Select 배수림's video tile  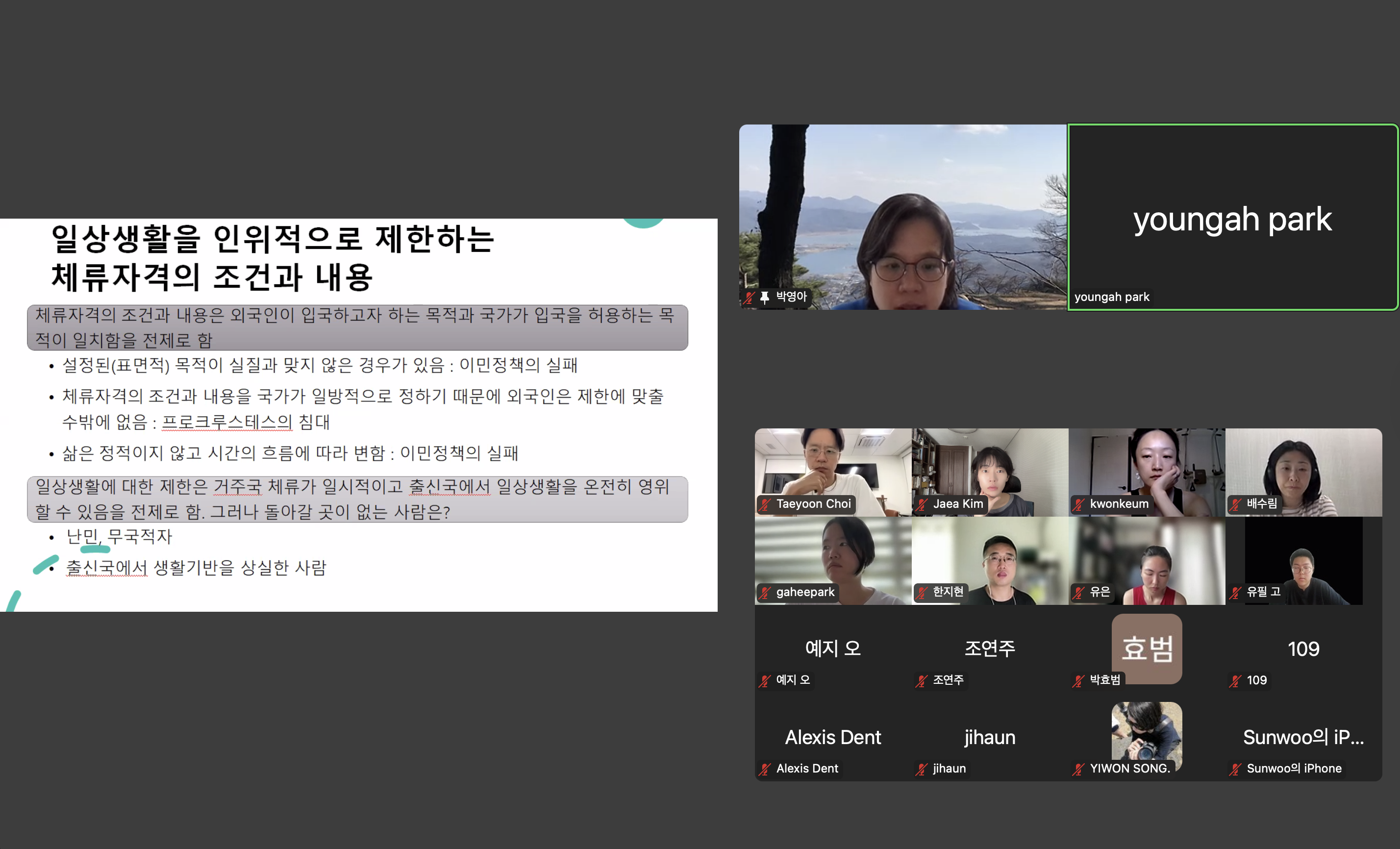[x=1303, y=472]
